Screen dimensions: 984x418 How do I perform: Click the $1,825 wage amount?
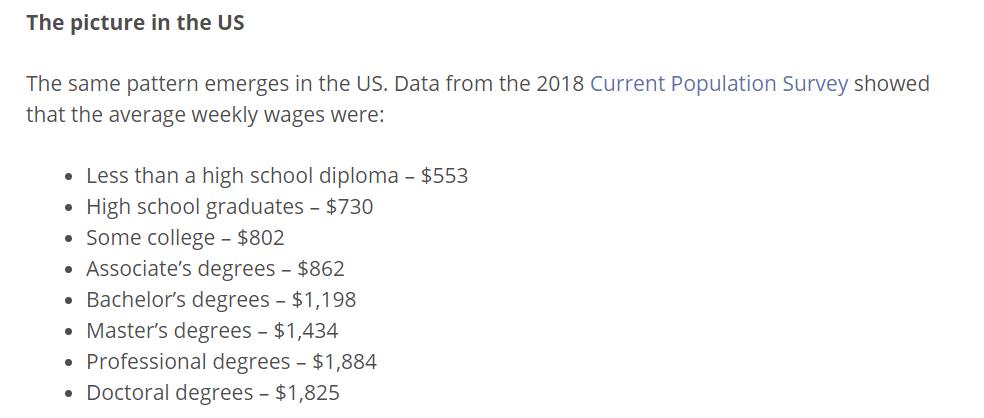tap(308, 393)
